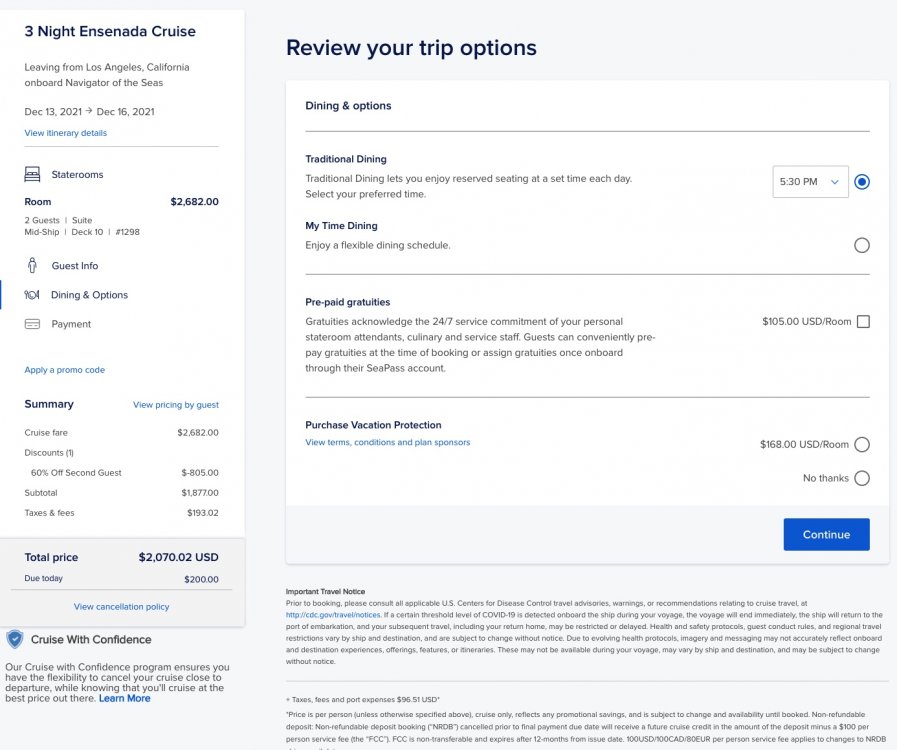This screenshot has width=897, height=750.
Task: Select the Traditional Dining radio button
Action: (x=862, y=182)
